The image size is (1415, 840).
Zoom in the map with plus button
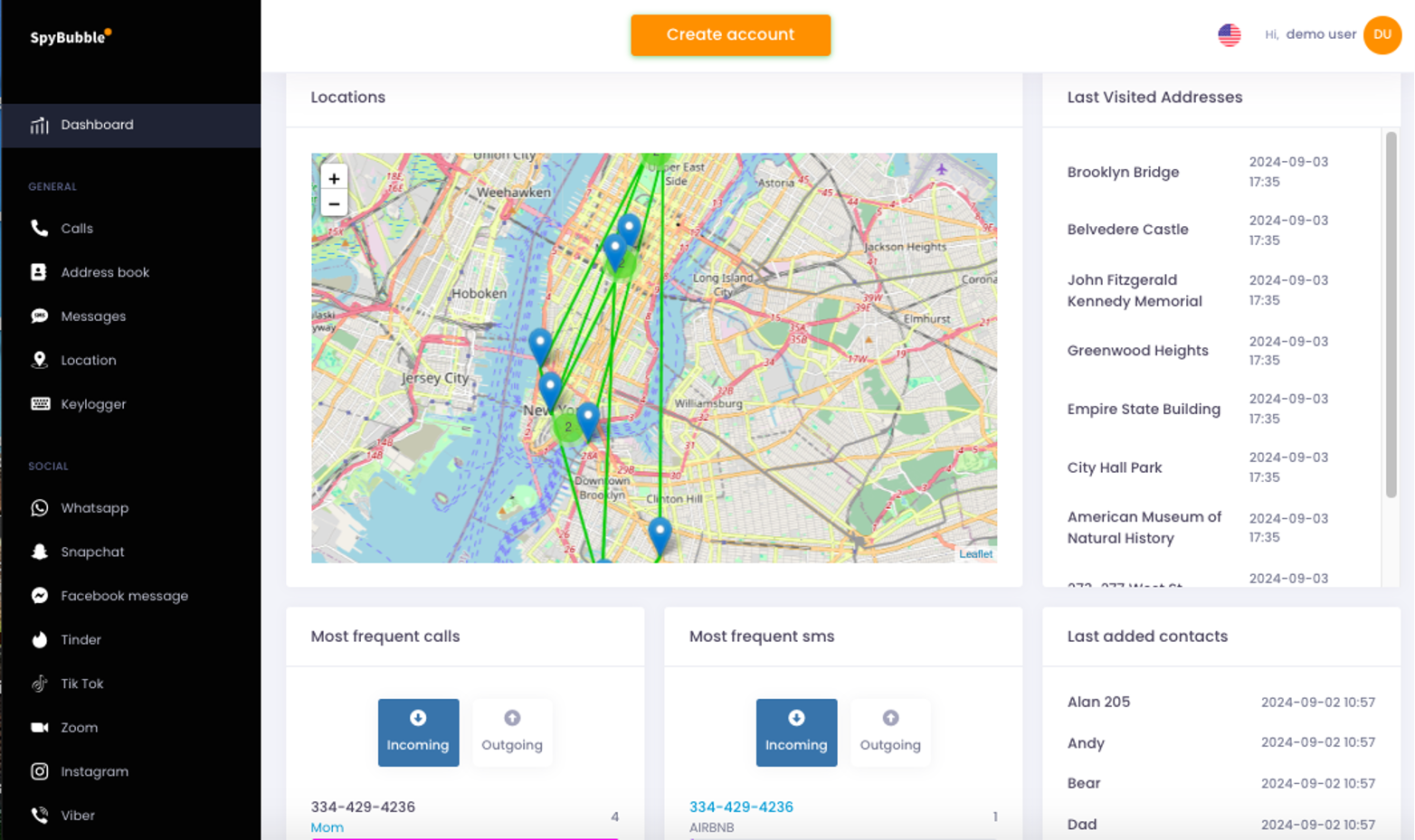tap(334, 178)
